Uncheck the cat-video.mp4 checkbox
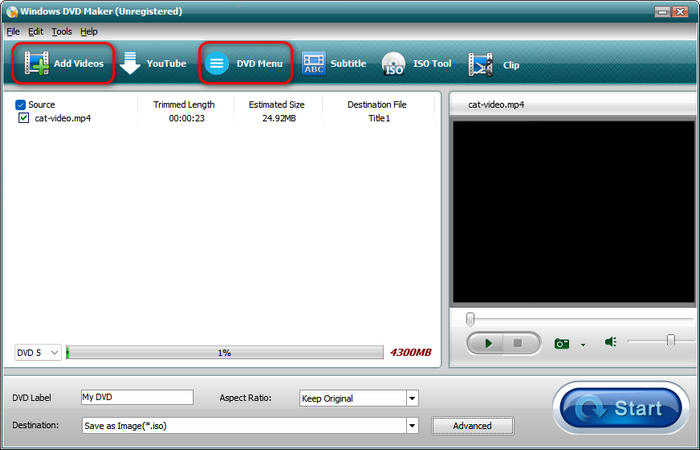The image size is (700, 450). tap(24, 118)
